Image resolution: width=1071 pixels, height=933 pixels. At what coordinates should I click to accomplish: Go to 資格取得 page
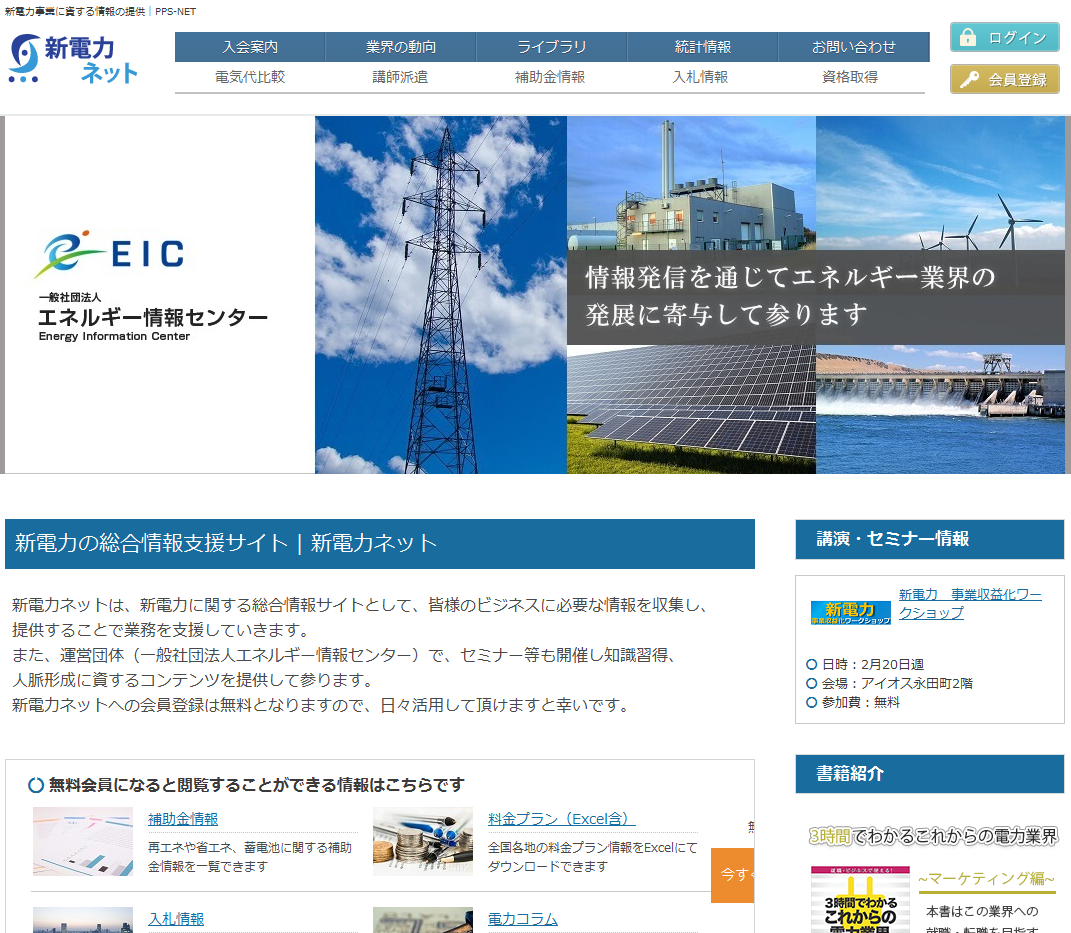click(x=850, y=77)
